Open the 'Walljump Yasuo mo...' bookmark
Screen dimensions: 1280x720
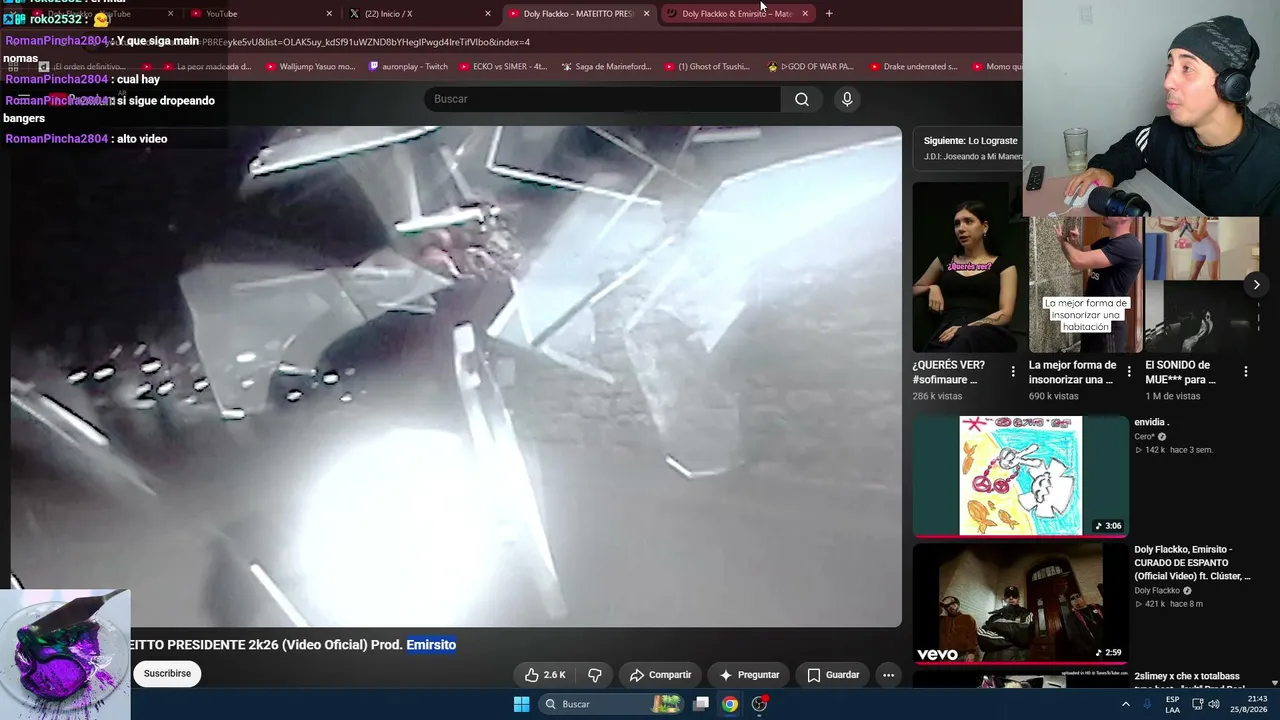click(x=309, y=67)
